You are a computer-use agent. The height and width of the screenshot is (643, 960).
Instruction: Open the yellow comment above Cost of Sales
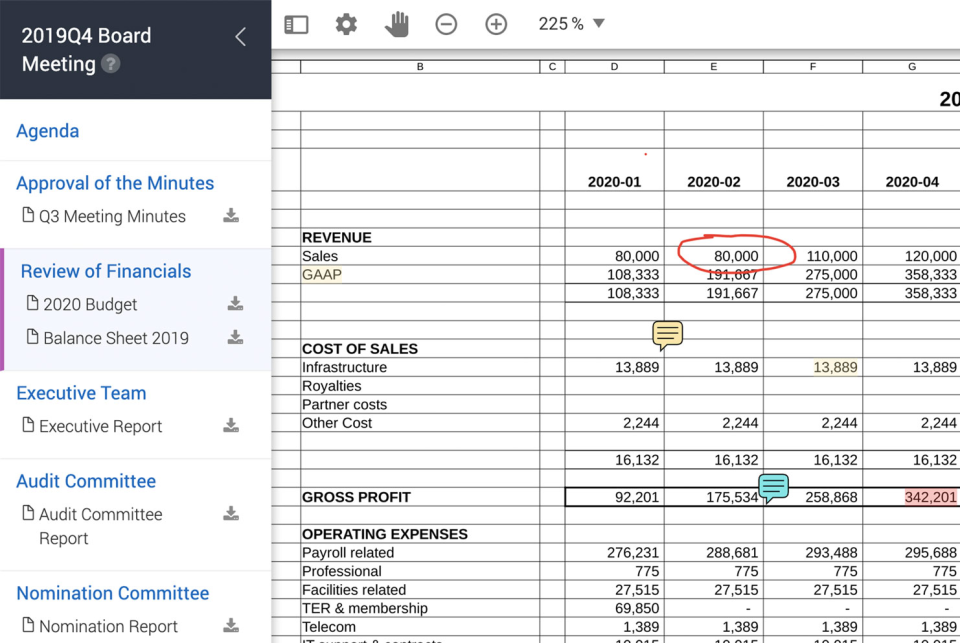pyautogui.click(x=666, y=334)
